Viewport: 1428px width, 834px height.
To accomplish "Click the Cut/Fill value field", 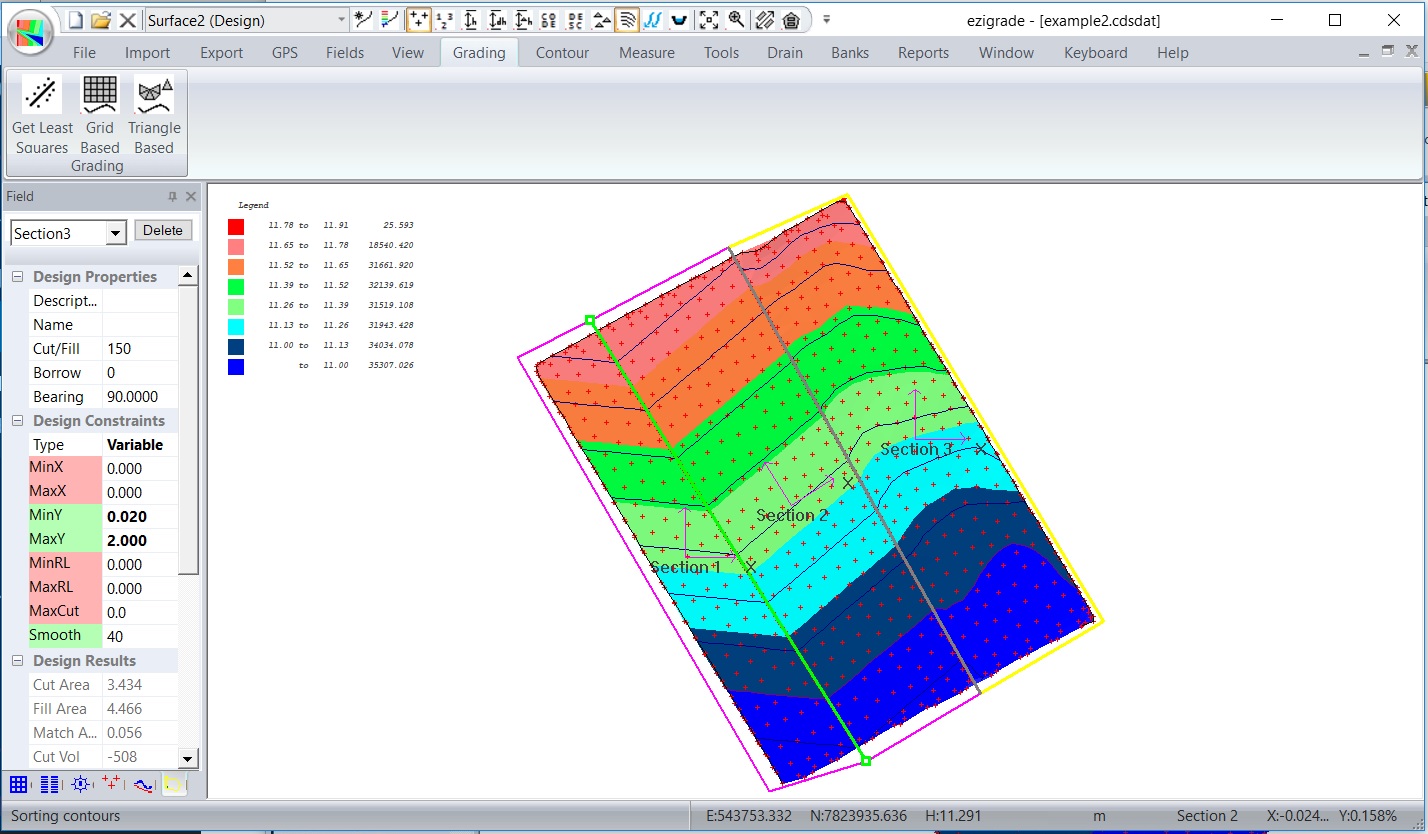I will point(140,349).
